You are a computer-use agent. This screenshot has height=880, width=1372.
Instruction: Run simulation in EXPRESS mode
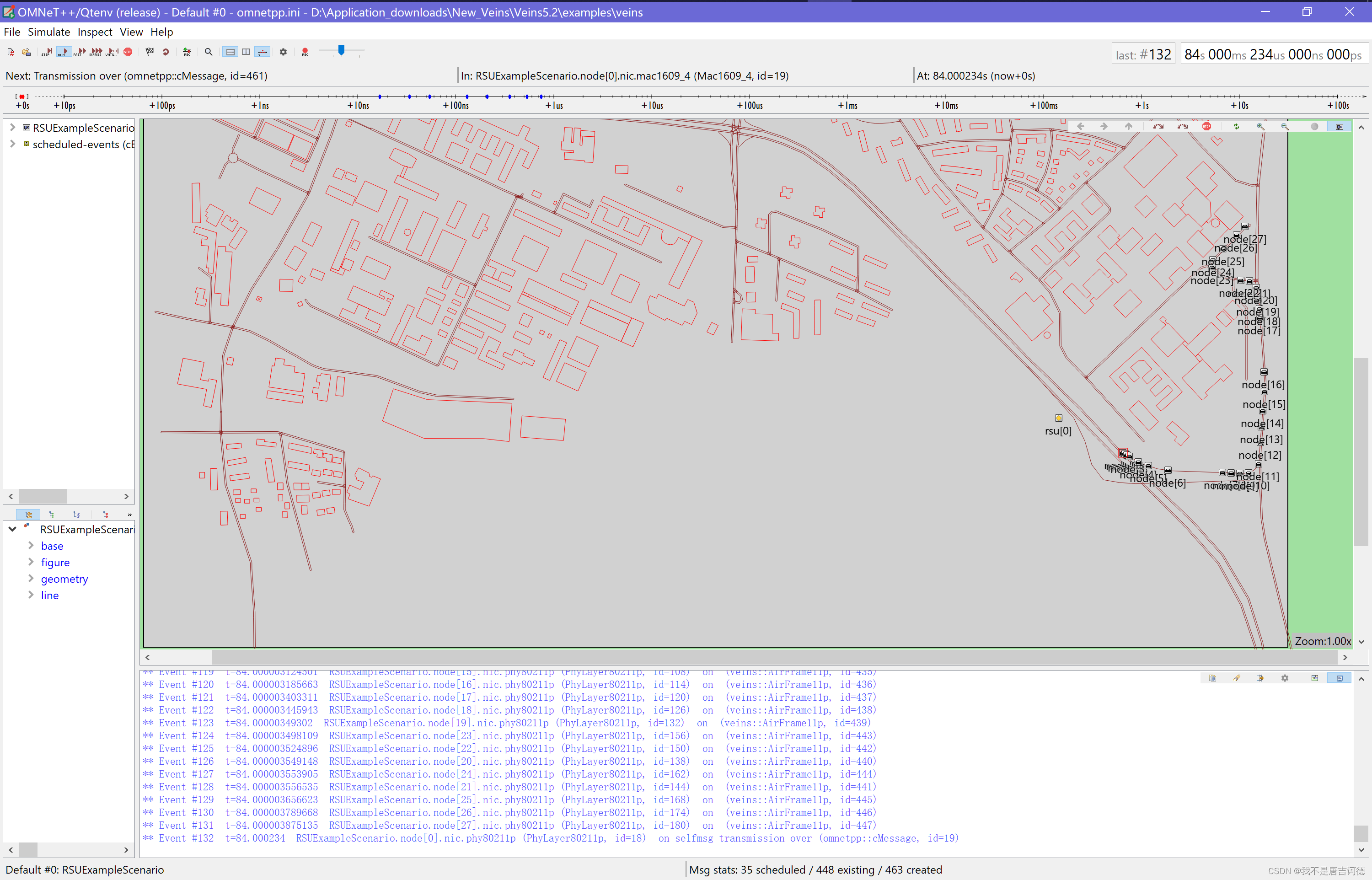coord(96,52)
